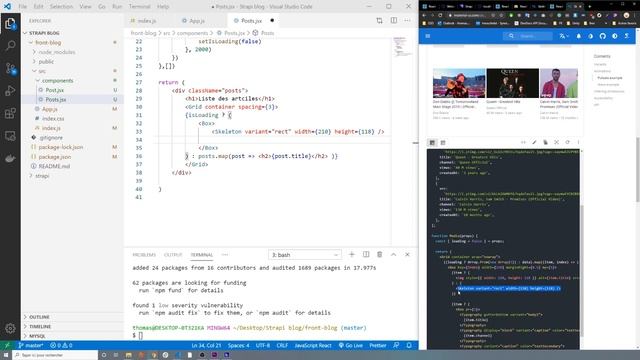640x360 pixels.
Task: Open the hamburger menu on Material-UI site
Action: 428,36
